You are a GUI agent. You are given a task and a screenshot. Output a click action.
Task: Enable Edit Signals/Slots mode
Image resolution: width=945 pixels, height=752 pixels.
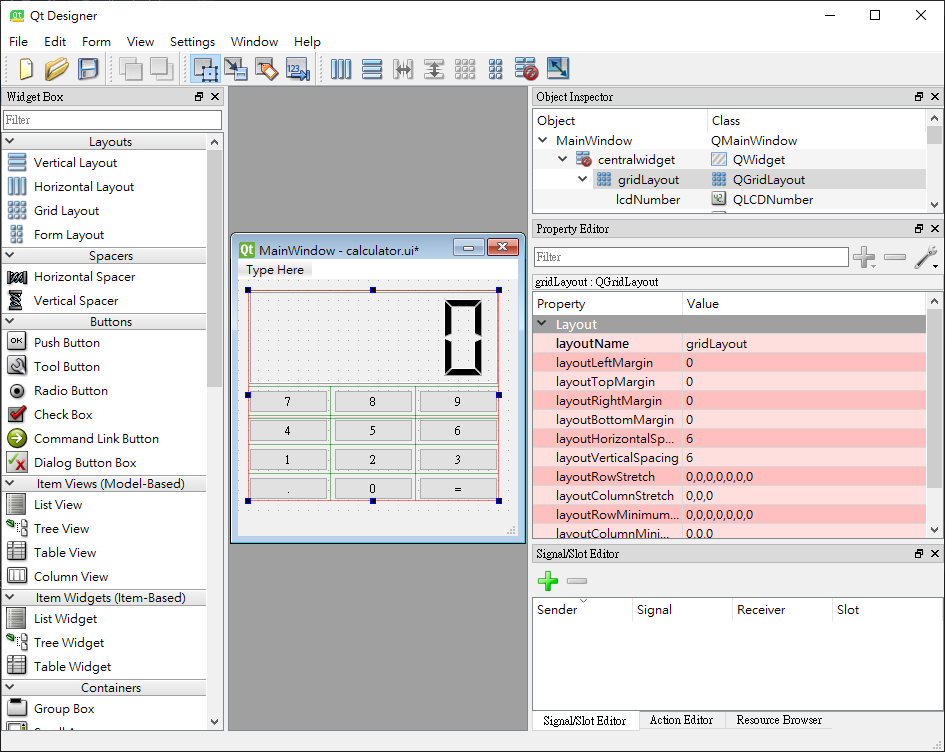[x=236, y=69]
